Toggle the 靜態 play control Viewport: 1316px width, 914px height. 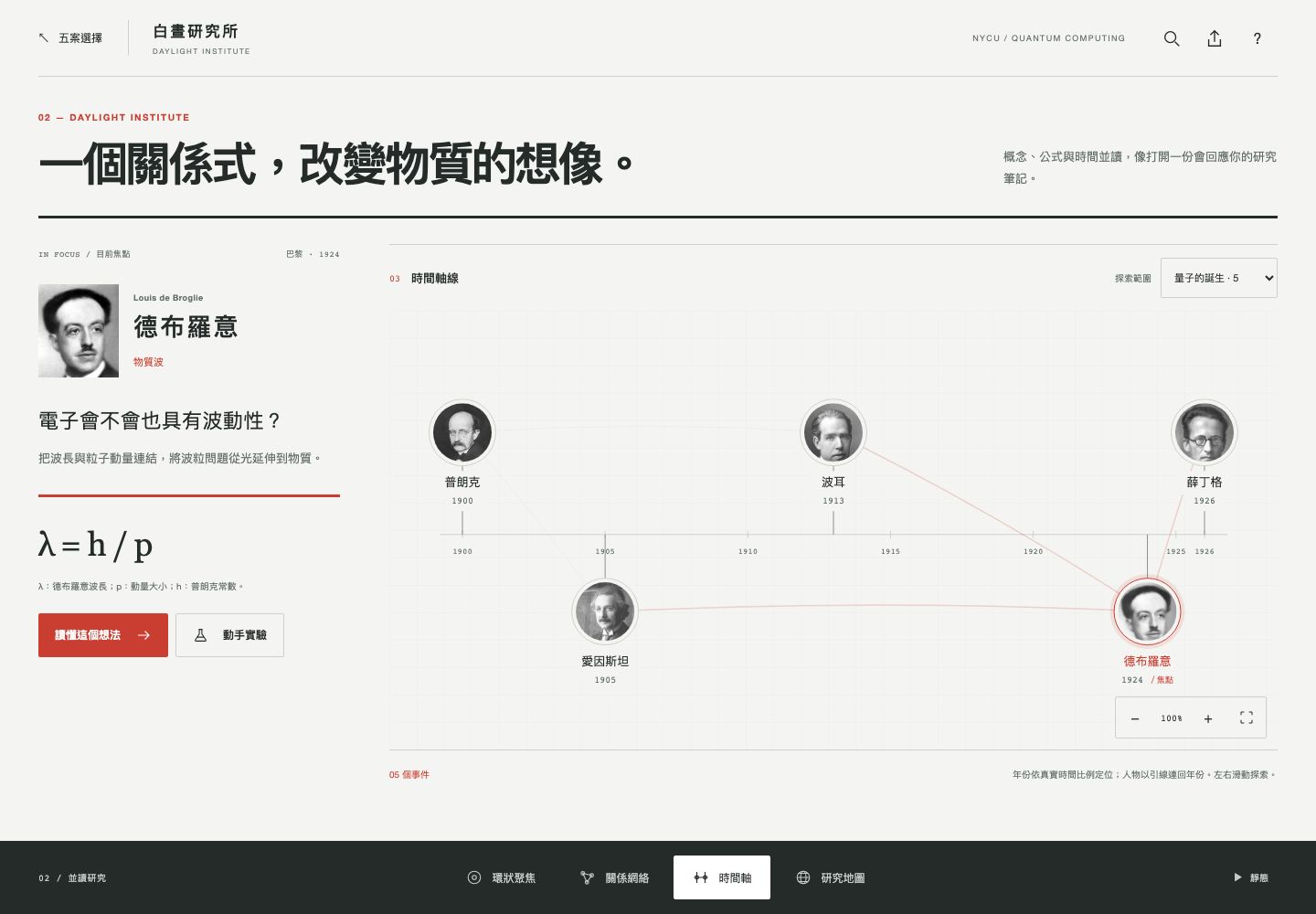point(1251,877)
